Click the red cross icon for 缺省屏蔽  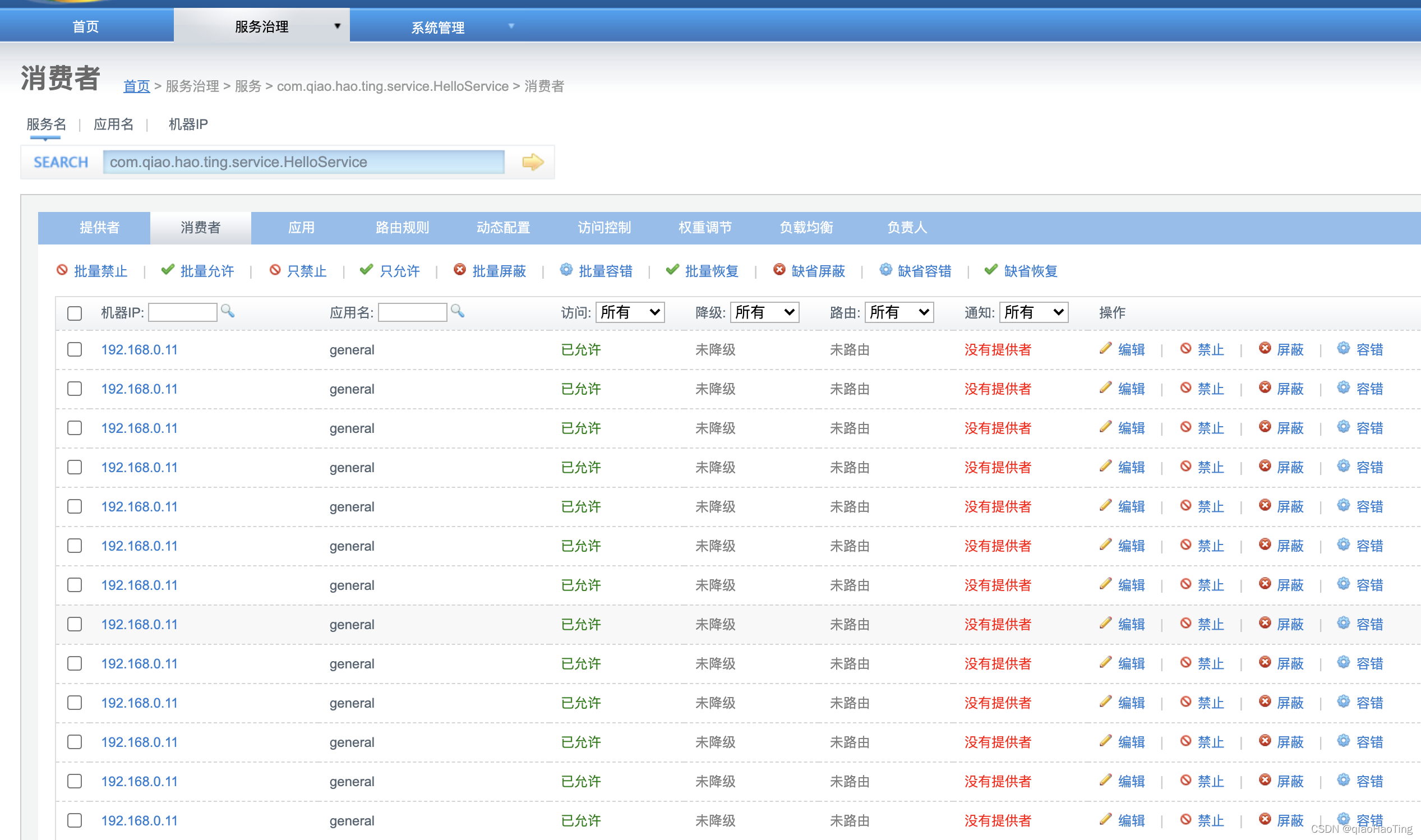(x=779, y=270)
